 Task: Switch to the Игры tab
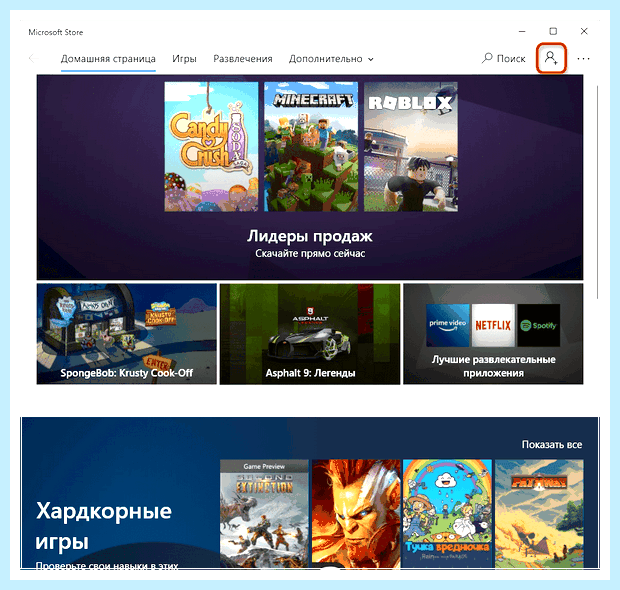pyautogui.click(x=184, y=59)
